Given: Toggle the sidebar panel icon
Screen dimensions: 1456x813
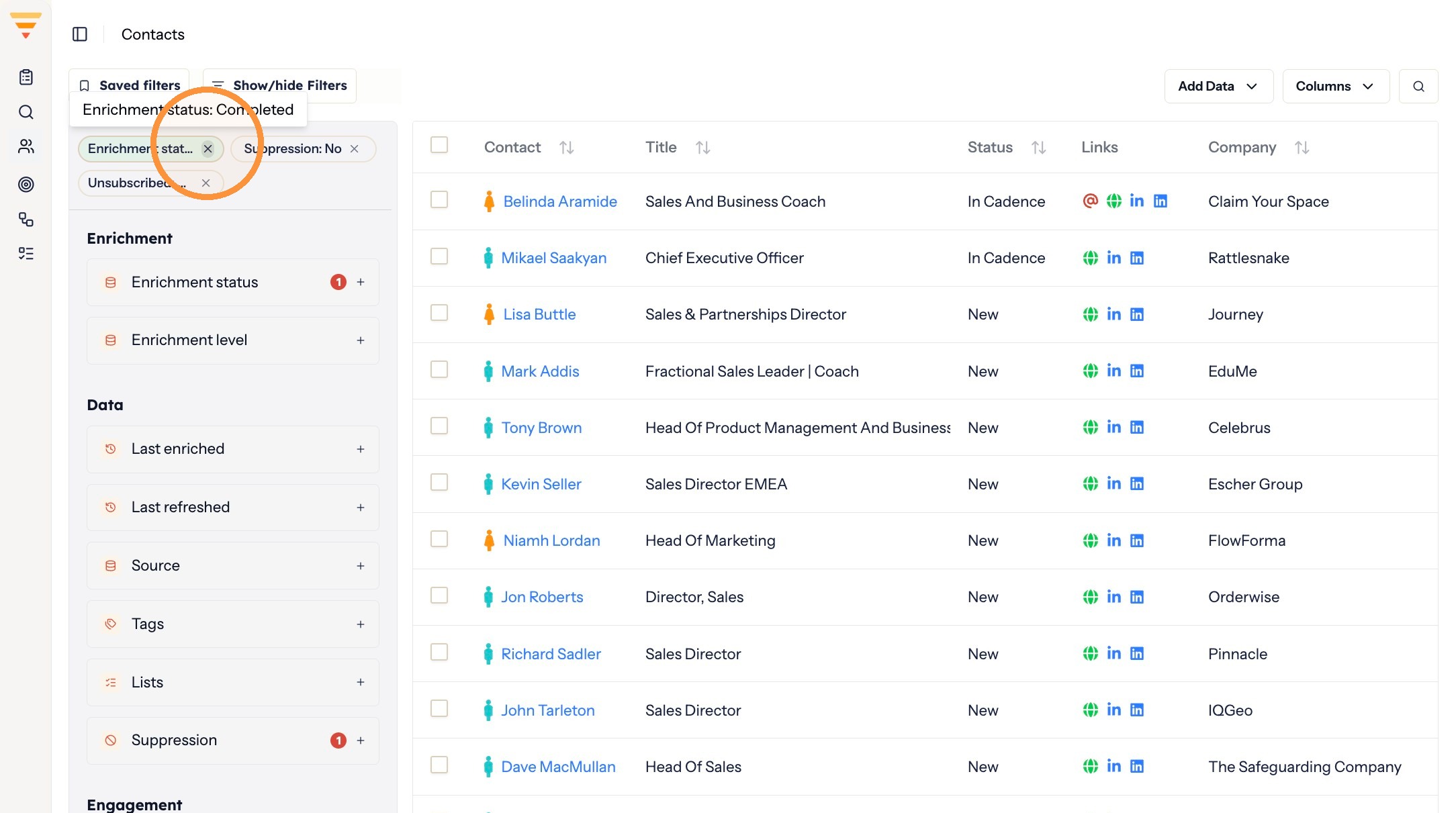Looking at the screenshot, I should [x=80, y=34].
